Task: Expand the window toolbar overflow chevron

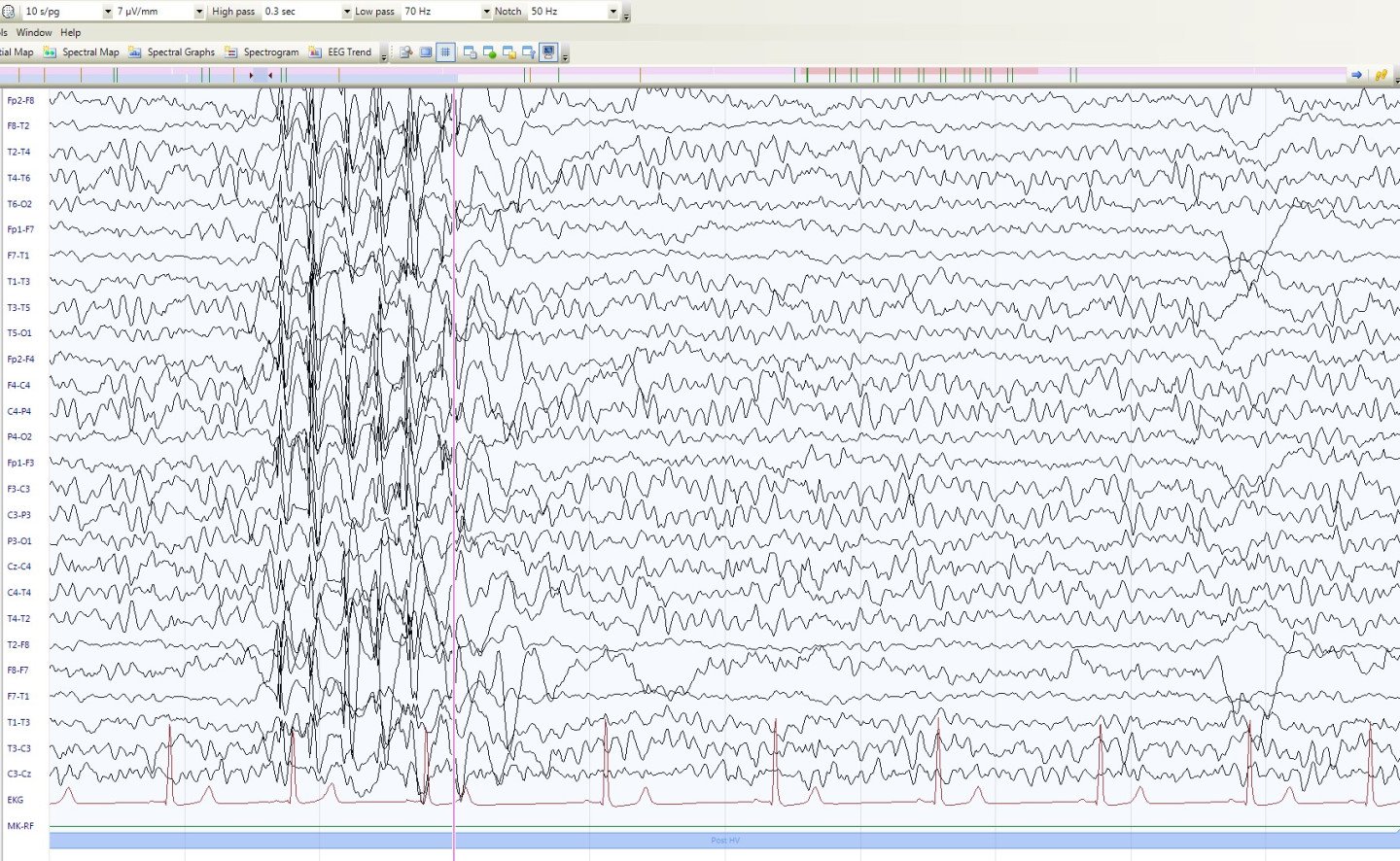Action: 565,56
